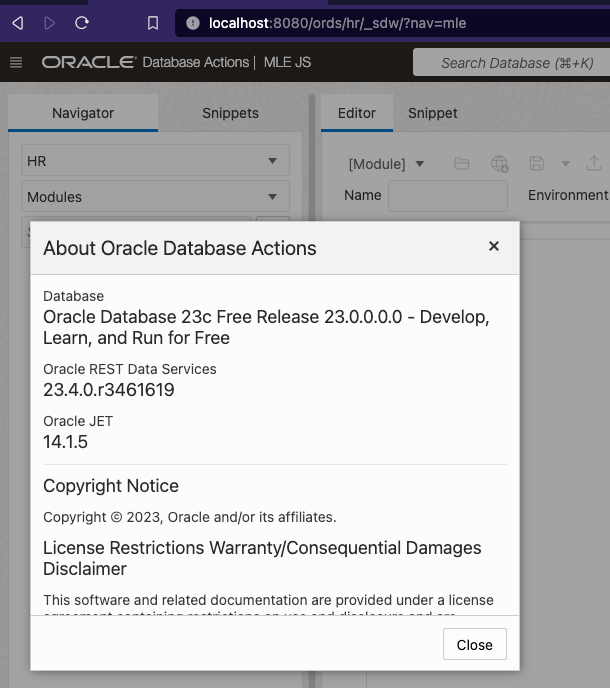The width and height of the screenshot is (610, 688).
Task: Switch to the Snippet editor tab
Action: (x=432, y=113)
